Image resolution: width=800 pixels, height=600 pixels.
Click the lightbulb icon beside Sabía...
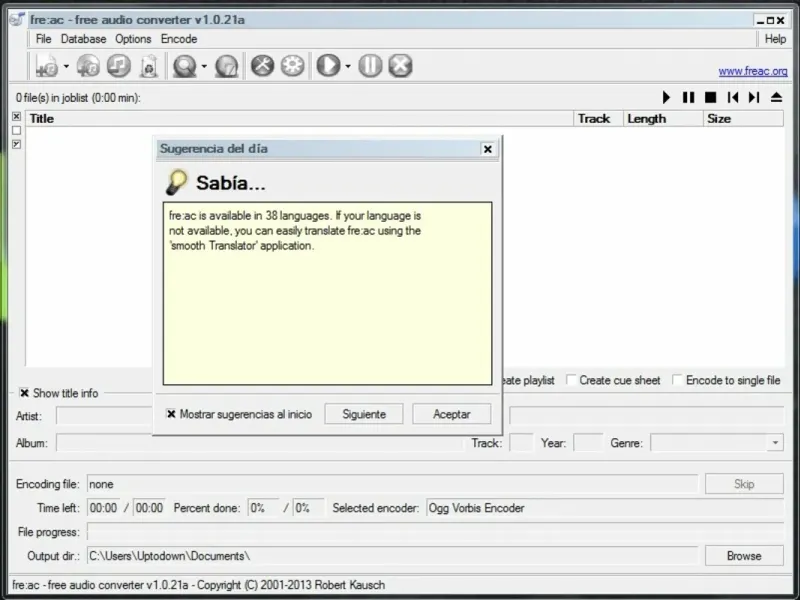(x=177, y=182)
